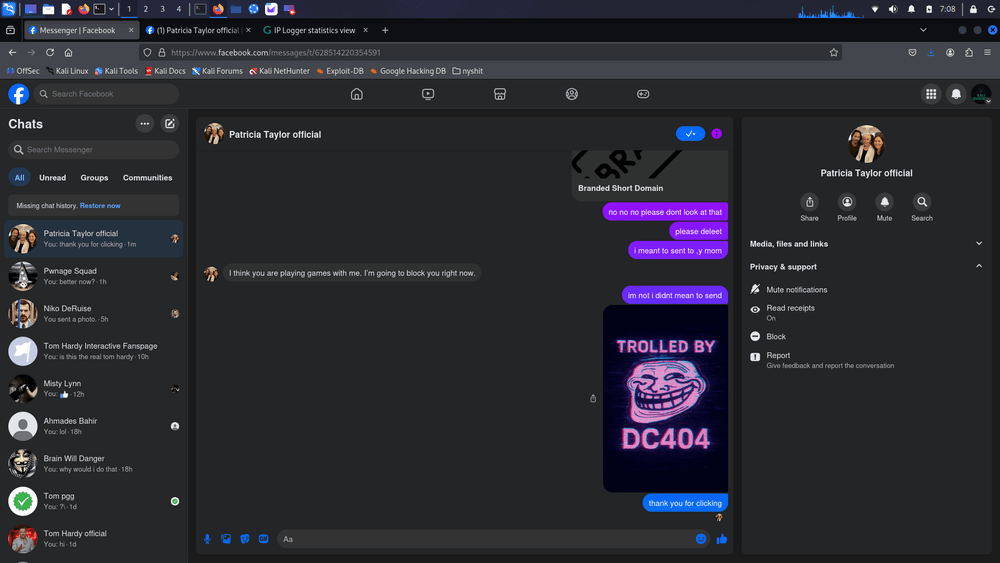Expand Media, files and links section
Screen dimensions: 1000x563
(867, 244)
